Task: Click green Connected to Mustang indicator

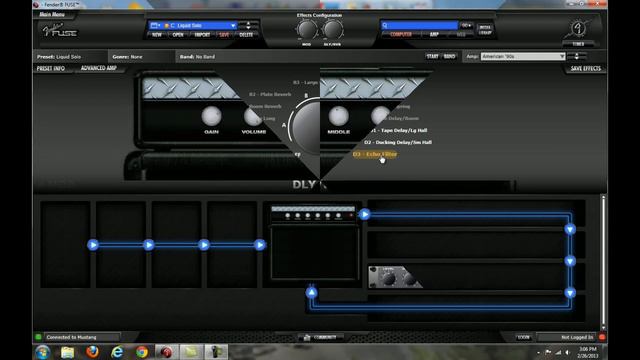Action: [x=38, y=337]
